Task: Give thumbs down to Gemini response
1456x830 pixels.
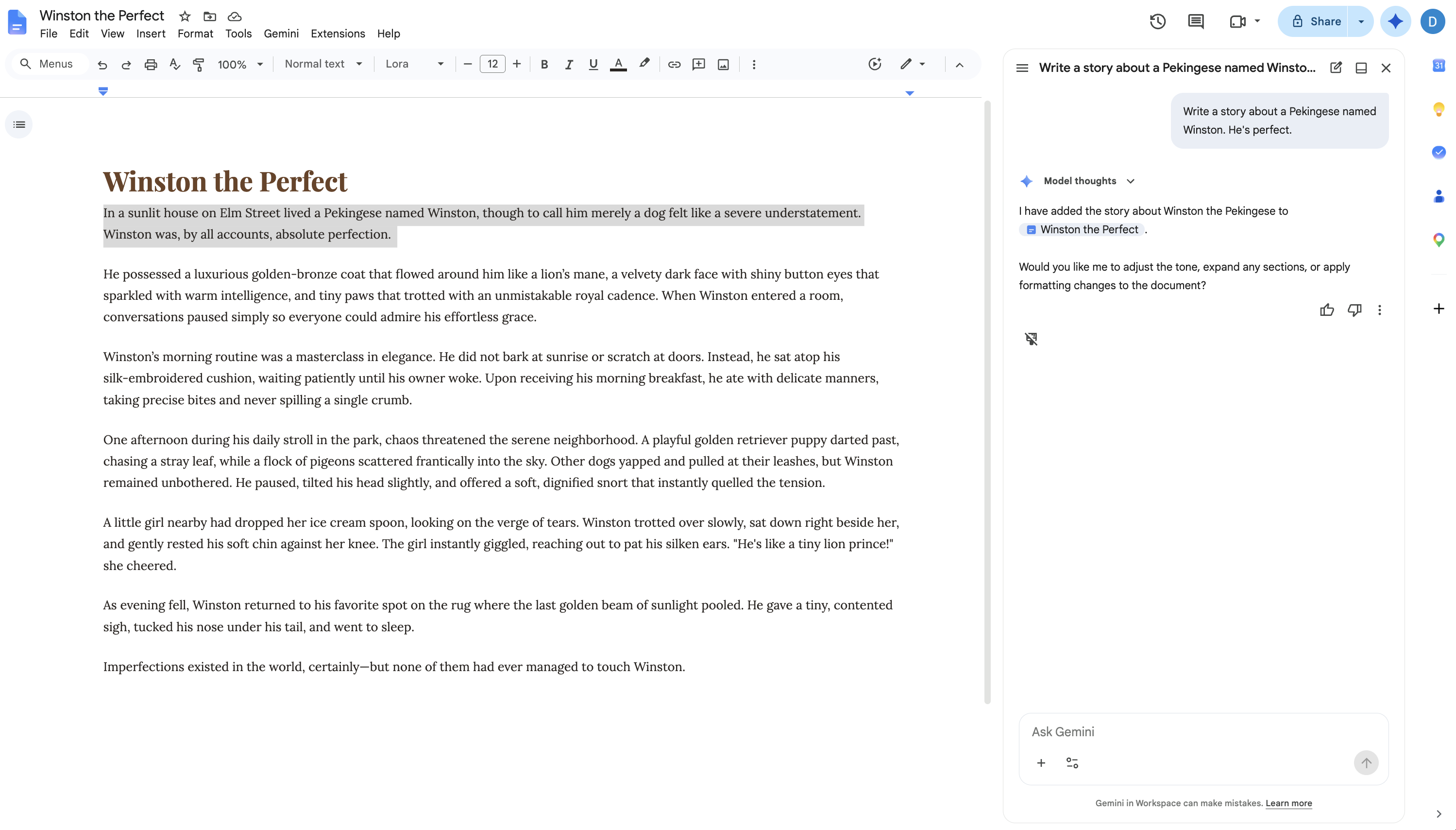Action: pyautogui.click(x=1354, y=310)
